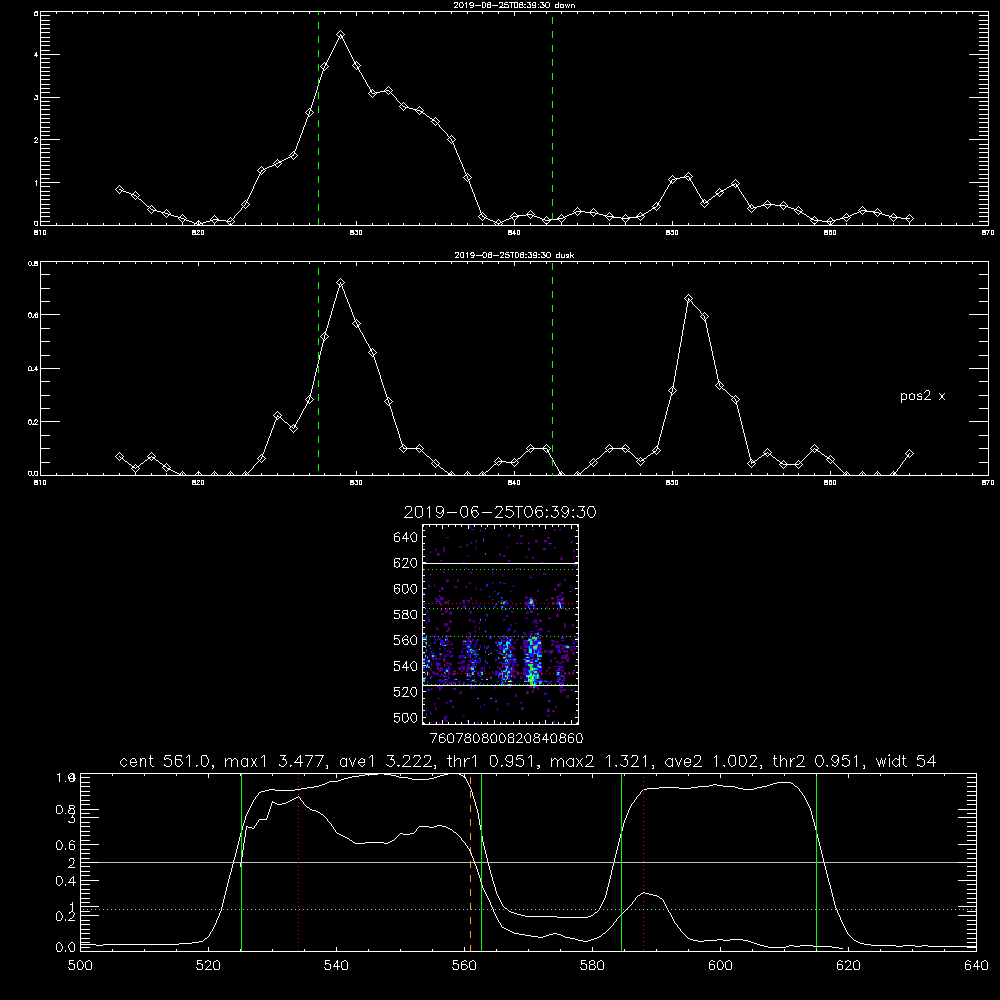Click bottom plot y-axis label 0.6
This screenshot has width=1000, height=1000.
coord(66,846)
